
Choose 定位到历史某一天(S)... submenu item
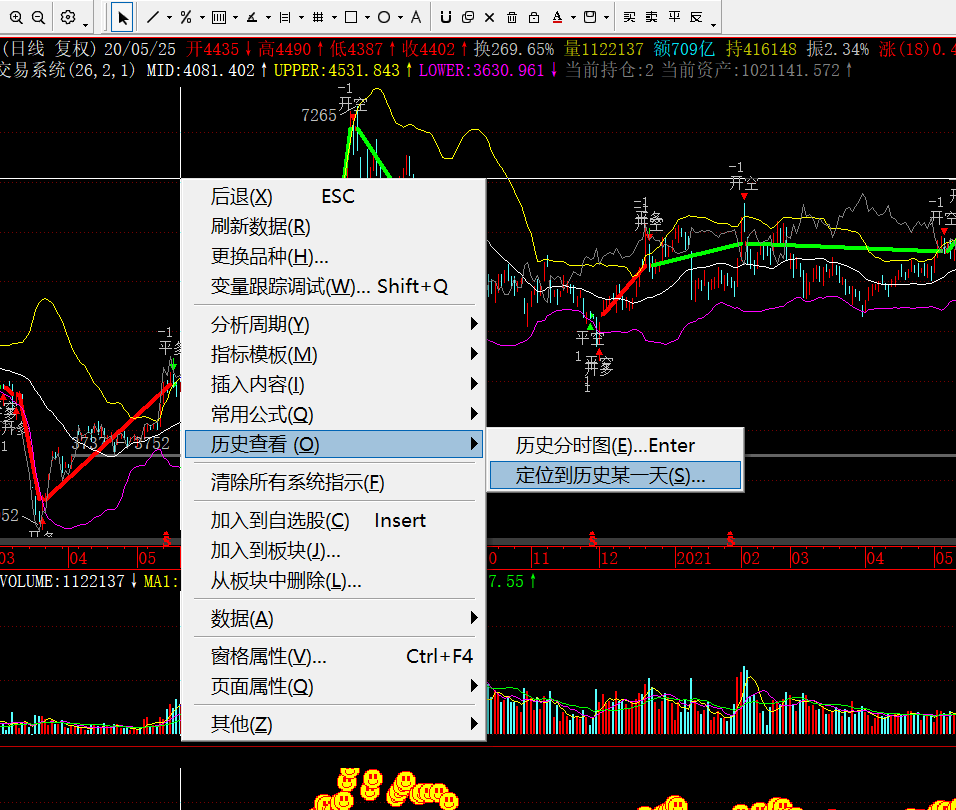click(x=615, y=475)
